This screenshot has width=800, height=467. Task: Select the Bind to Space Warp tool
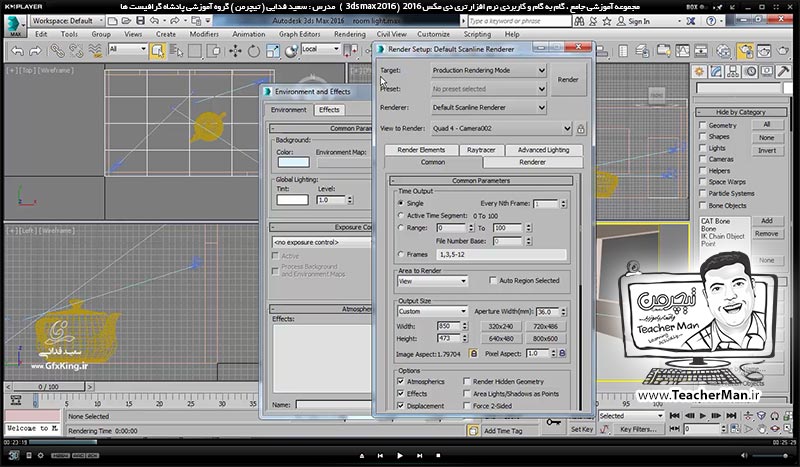click(95, 51)
